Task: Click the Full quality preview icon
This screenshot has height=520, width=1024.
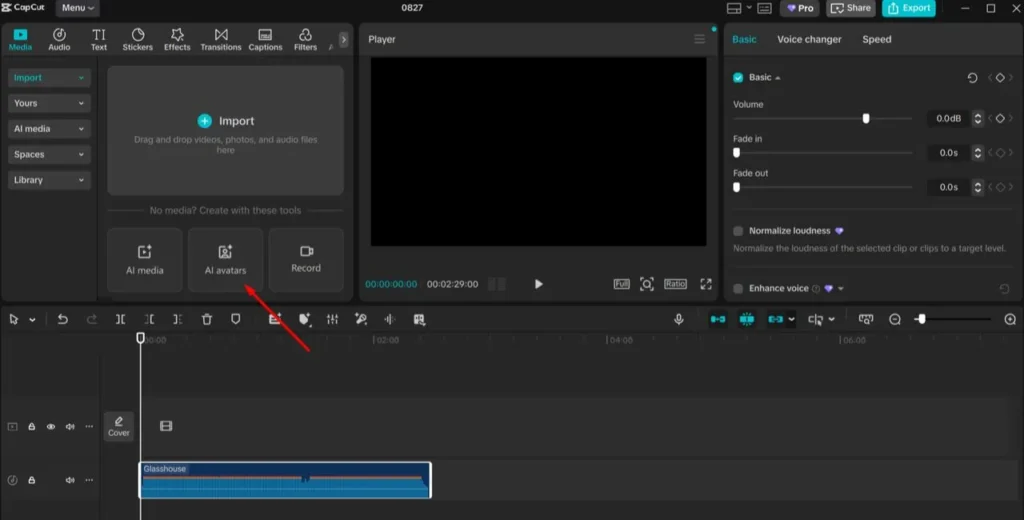Action: point(621,284)
